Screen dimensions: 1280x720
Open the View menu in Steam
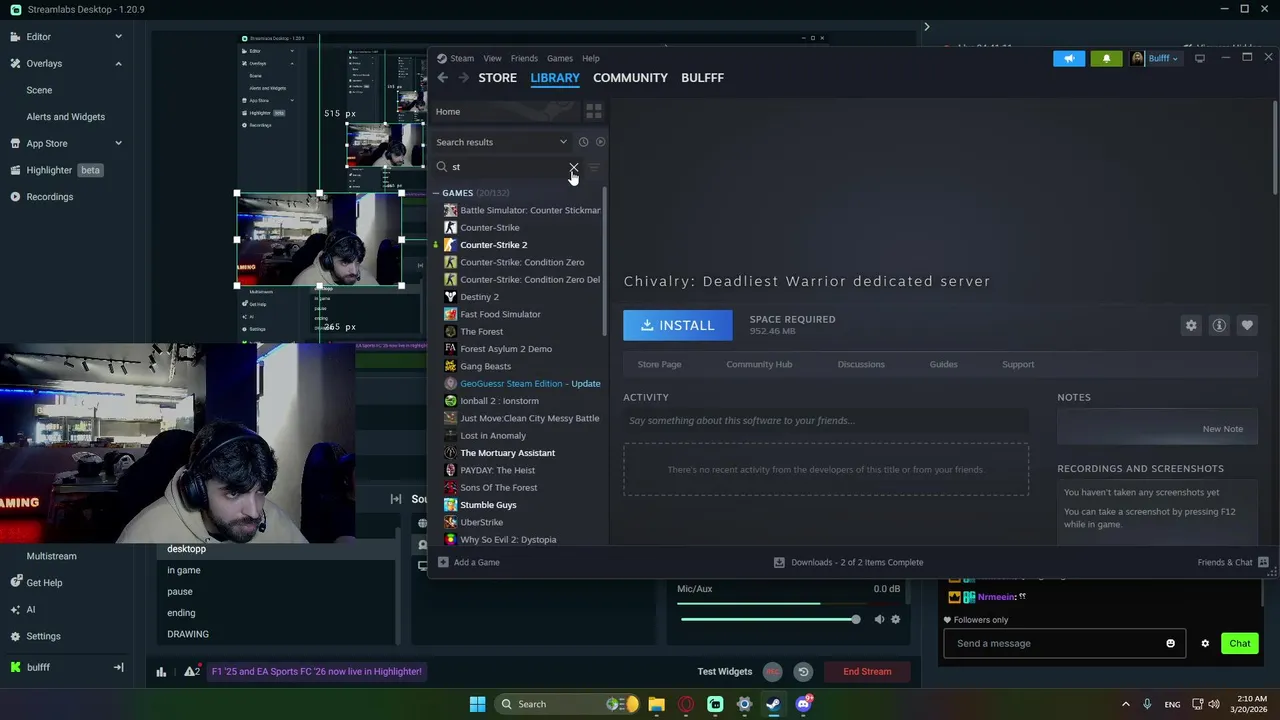point(492,58)
